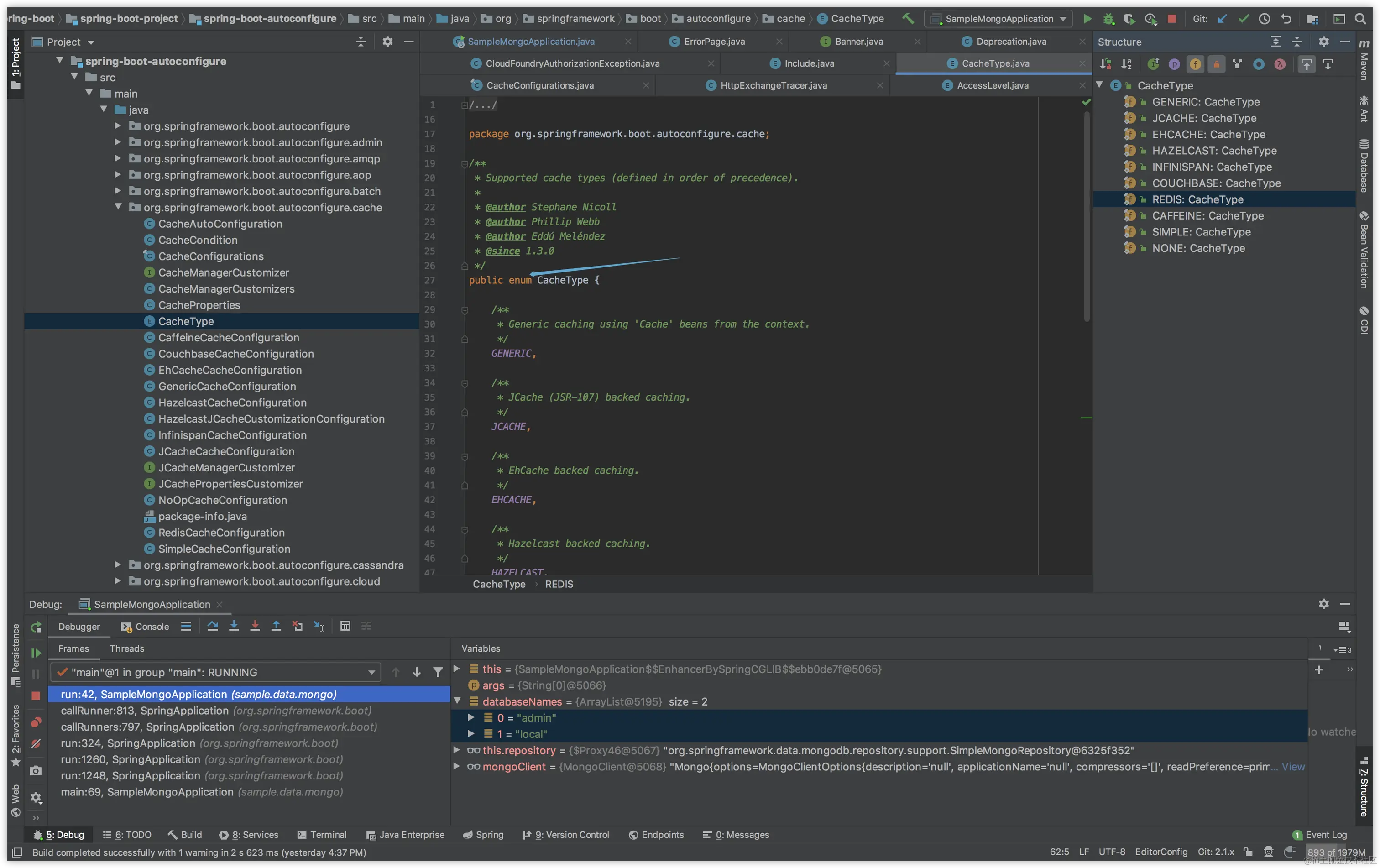This screenshot has height=868, width=1380.
Task: Toggle Show Non-Public lock filter in Structure
Action: (1216, 64)
